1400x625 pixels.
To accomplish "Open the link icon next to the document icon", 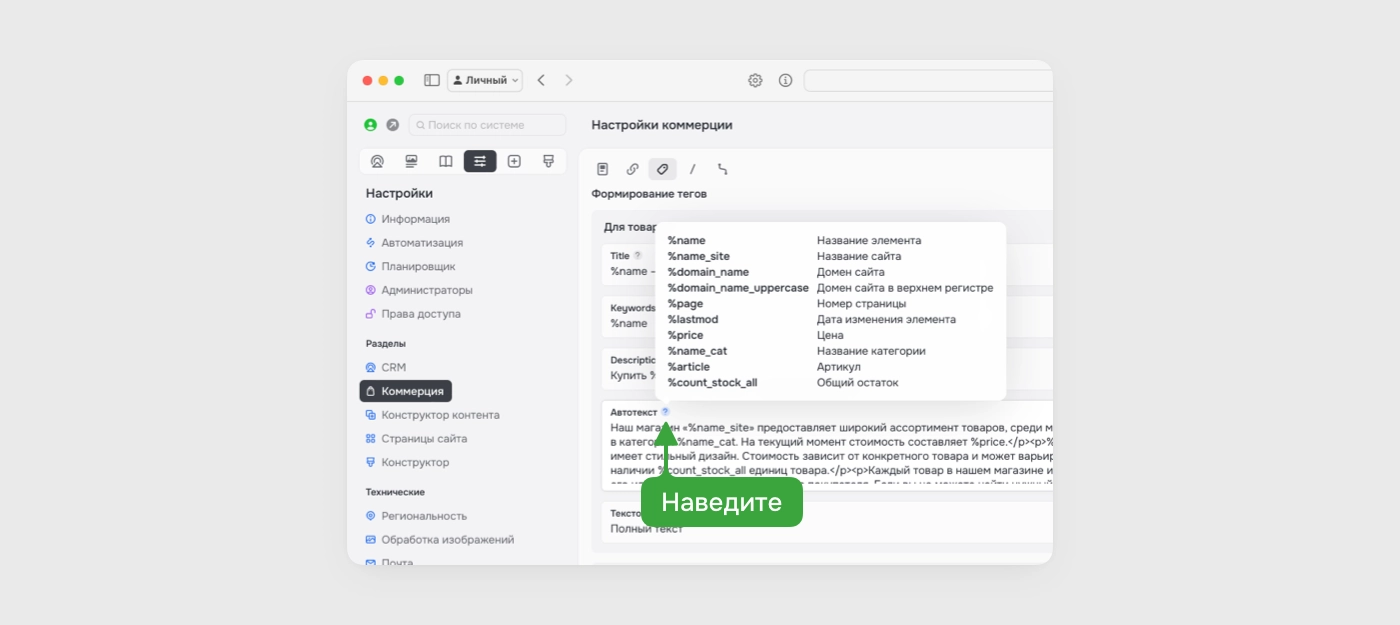I will (632, 169).
